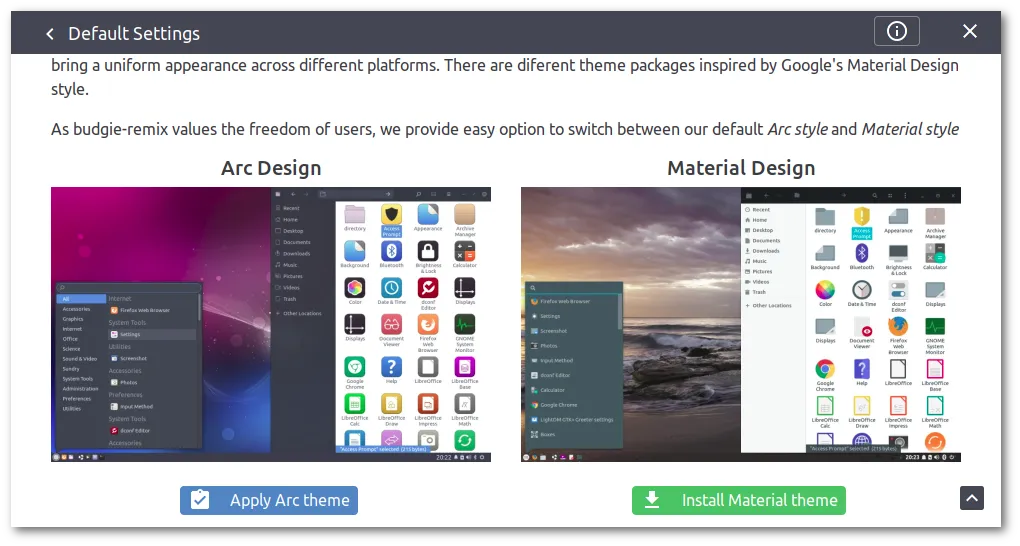Go back using the Default Settings arrow
Screen dimensions: 1020x546
click(x=50, y=33)
